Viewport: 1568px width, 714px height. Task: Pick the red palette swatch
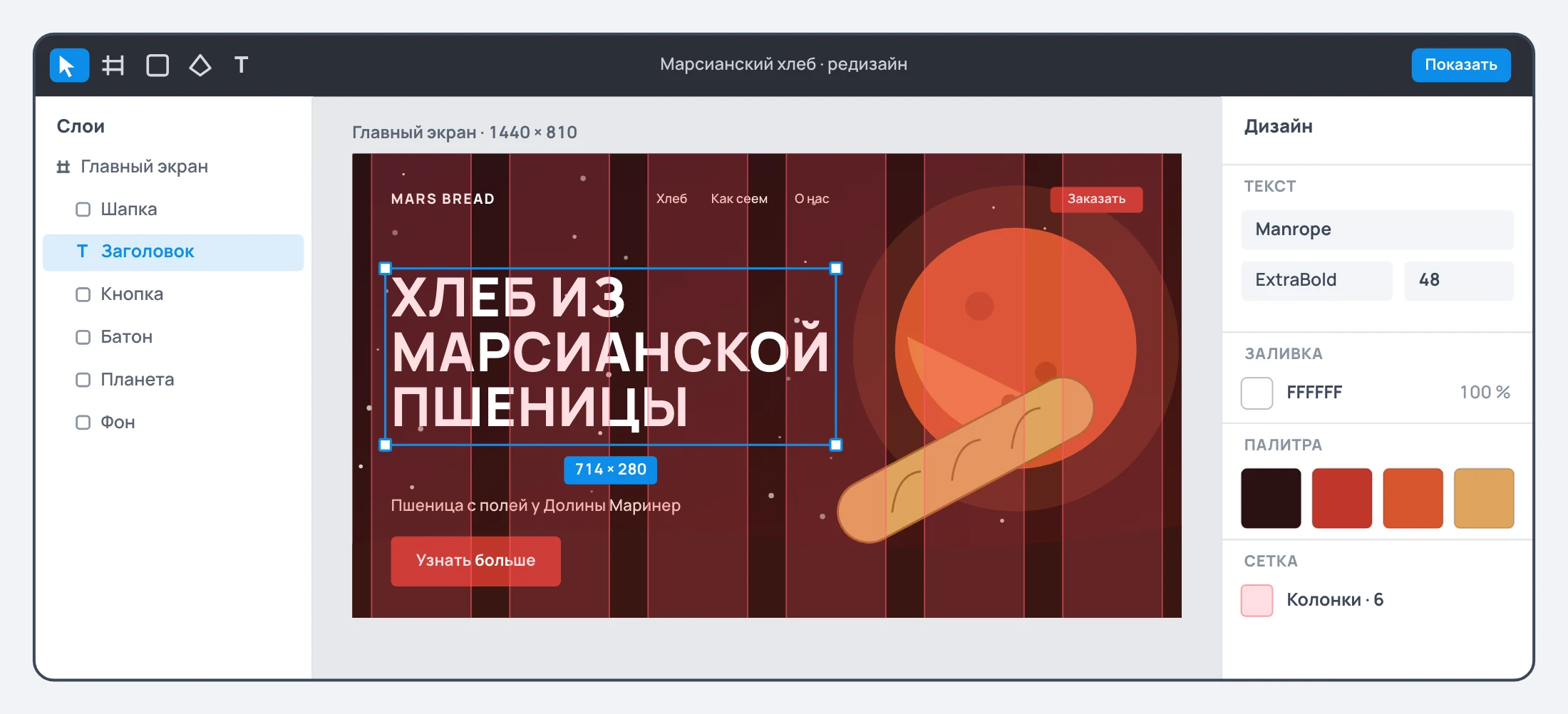(x=1342, y=498)
